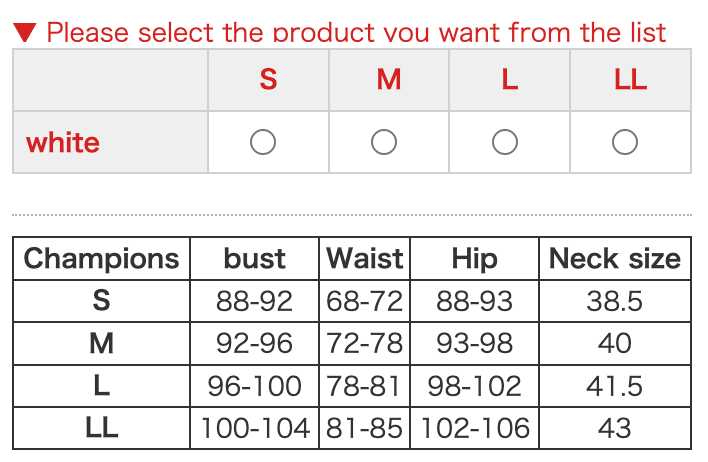
Task: Click the 72-78 waist measurement cell
Action: coord(365,344)
